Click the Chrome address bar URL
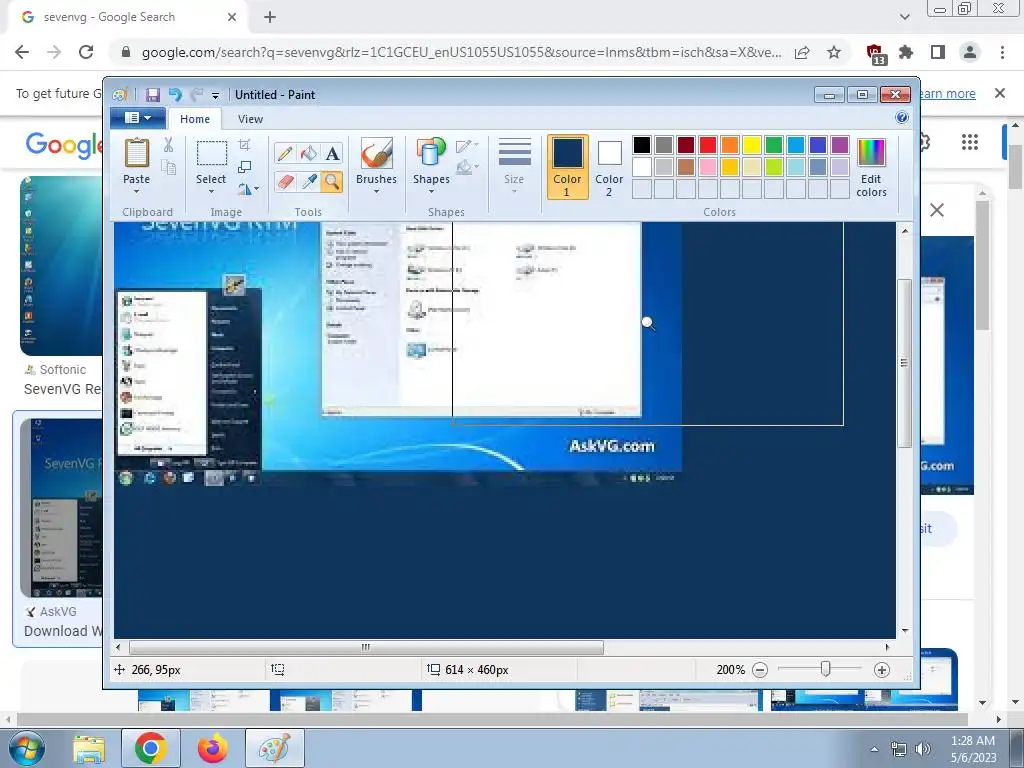This screenshot has width=1024, height=768. click(461, 52)
